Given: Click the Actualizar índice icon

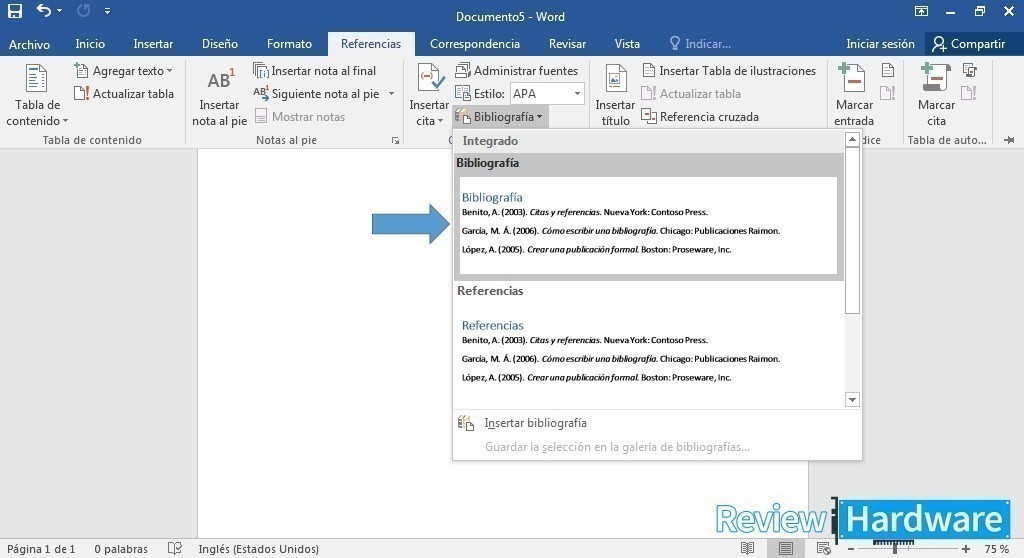Looking at the screenshot, I should coord(888,93).
